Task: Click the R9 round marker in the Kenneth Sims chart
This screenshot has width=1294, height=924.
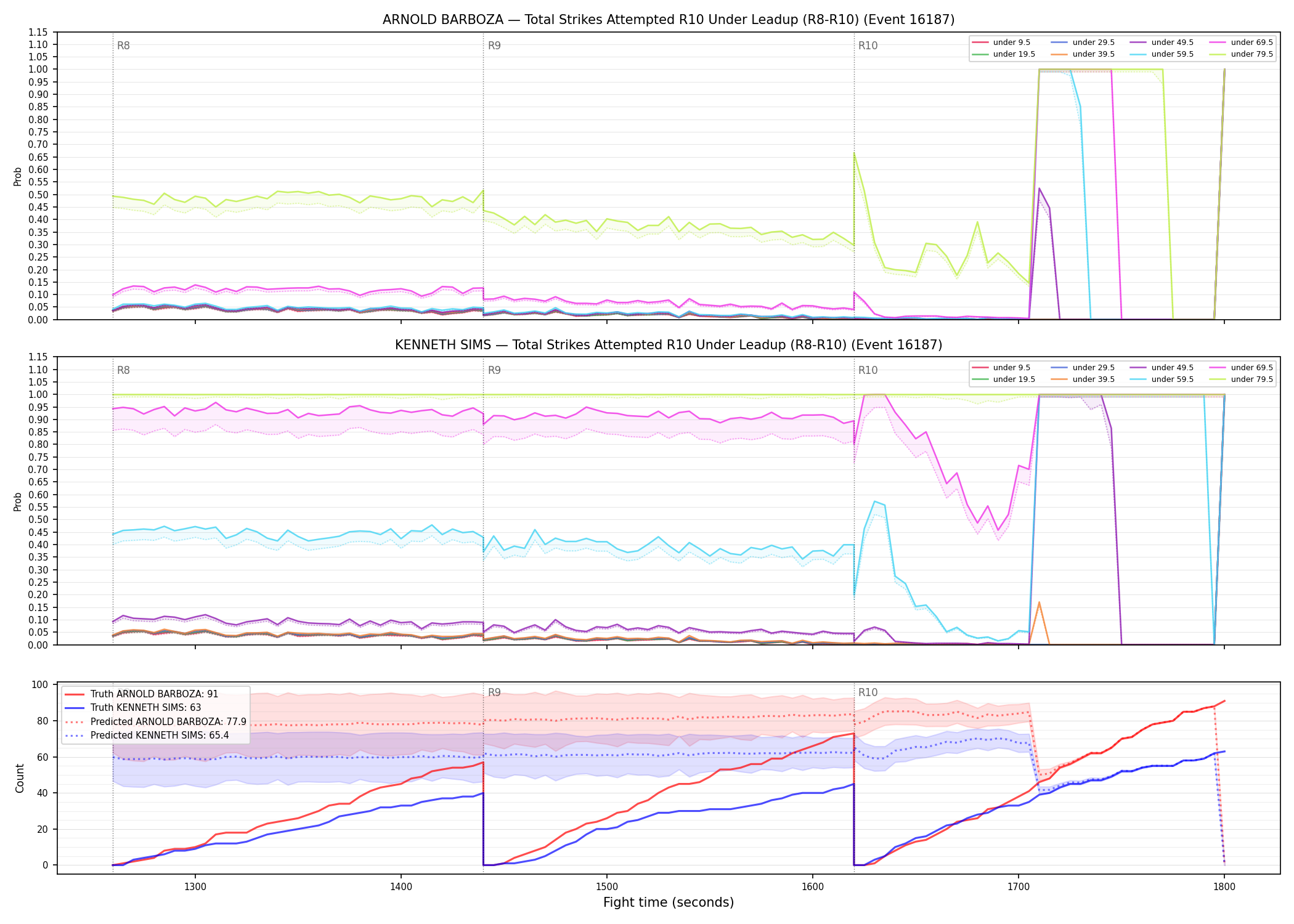Action: (494, 371)
